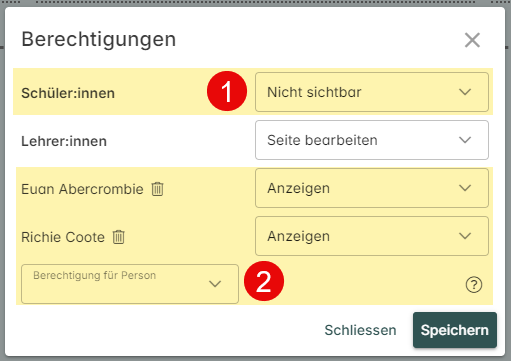Expand the Lehrer:innen 'Seite bearbeiten' dropdown
Viewport: 511px width, 361px height.
[372, 140]
